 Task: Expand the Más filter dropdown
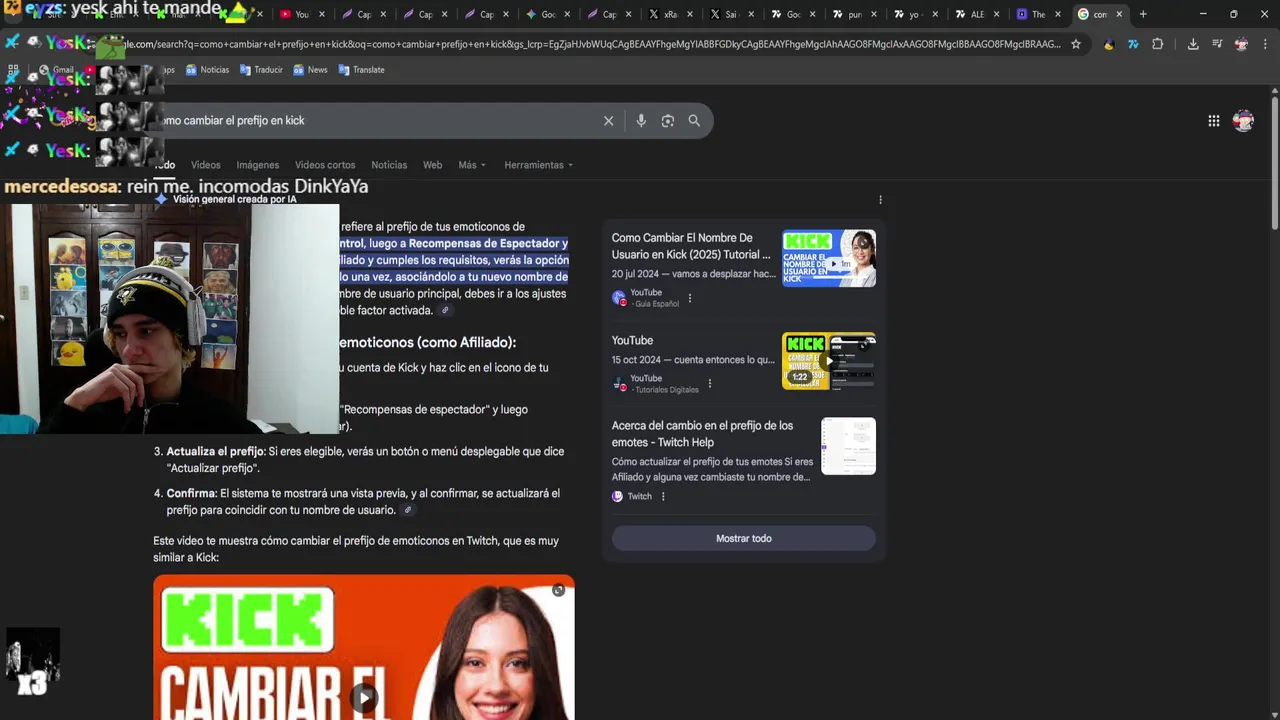(x=472, y=165)
